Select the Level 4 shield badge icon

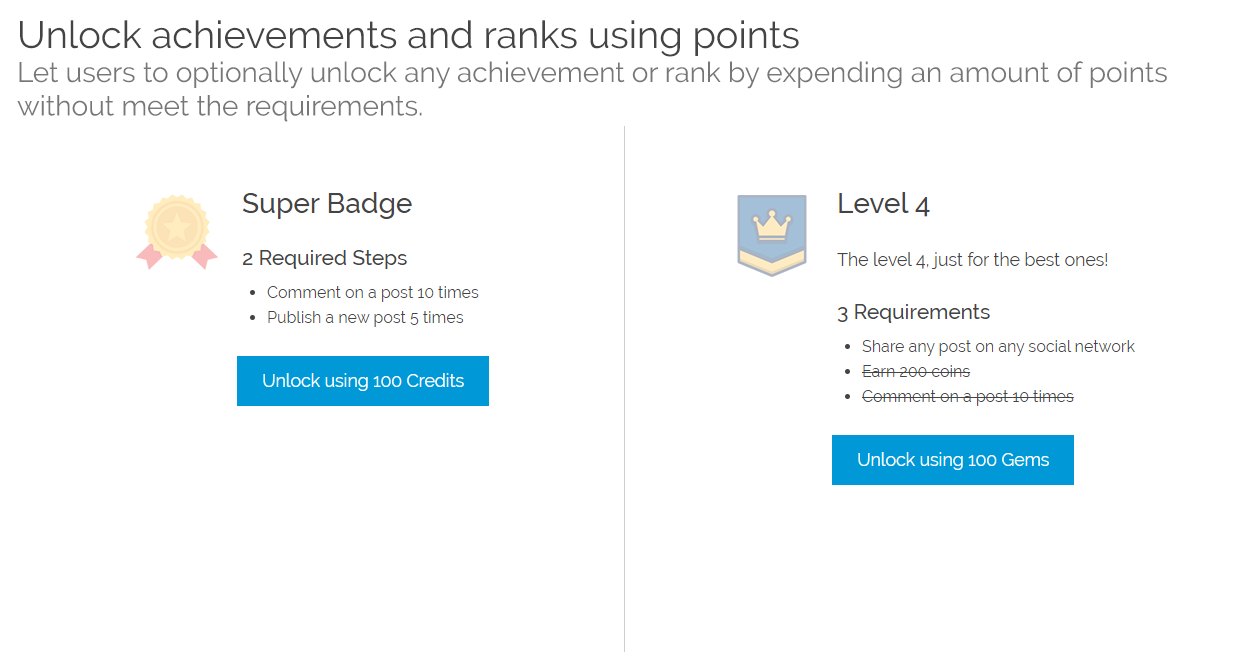[771, 233]
